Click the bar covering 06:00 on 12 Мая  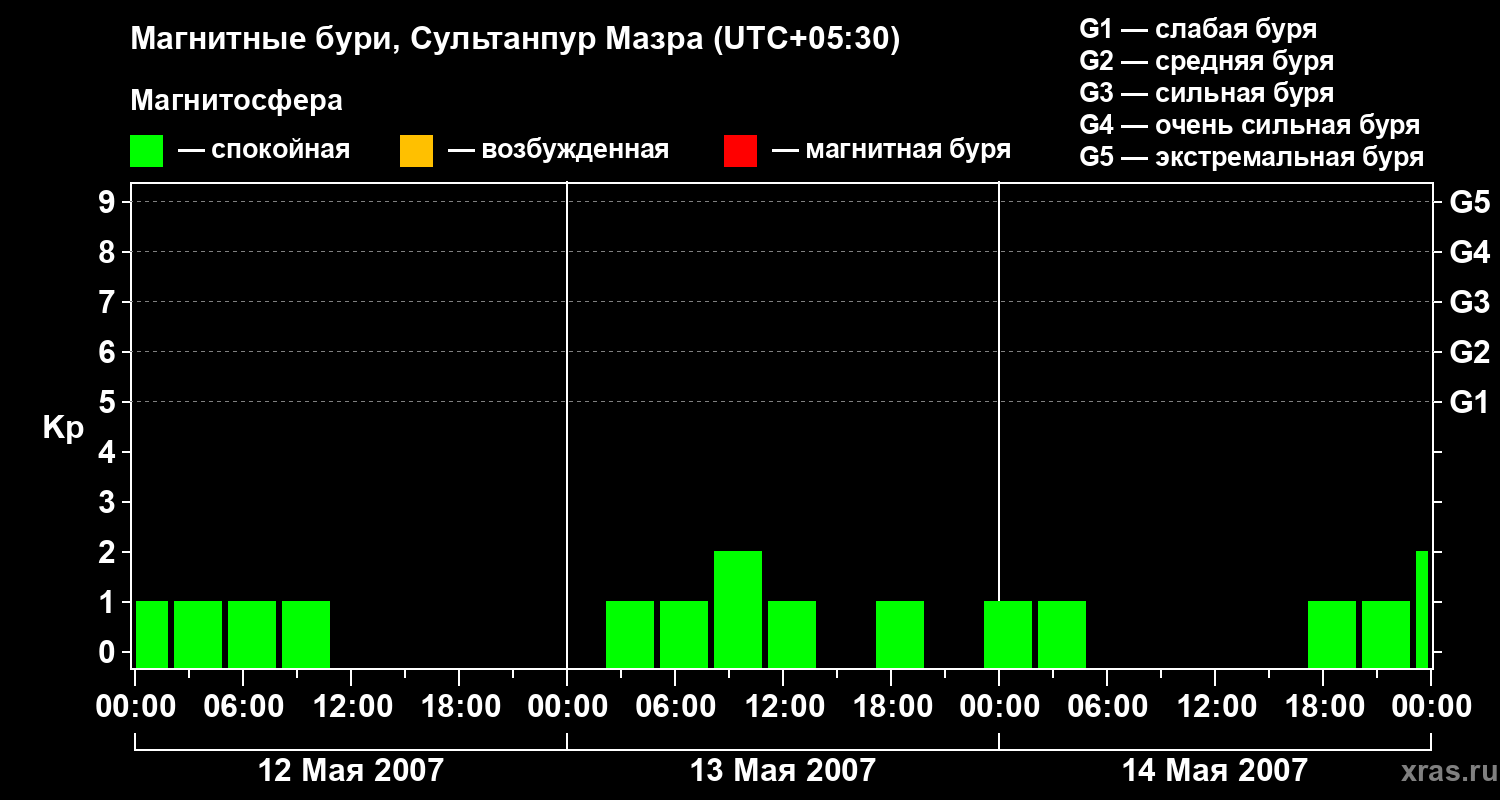[x=252, y=634]
